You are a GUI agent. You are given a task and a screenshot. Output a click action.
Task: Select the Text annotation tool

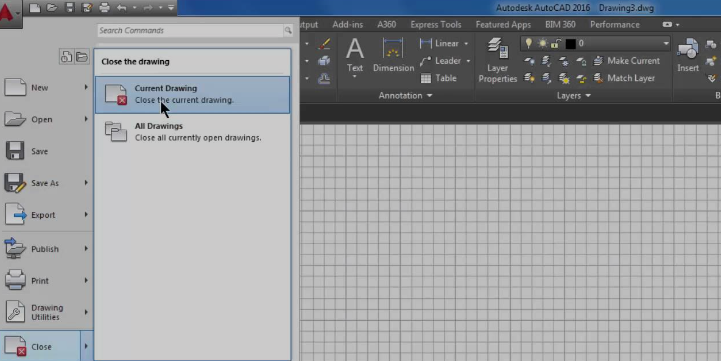355,57
